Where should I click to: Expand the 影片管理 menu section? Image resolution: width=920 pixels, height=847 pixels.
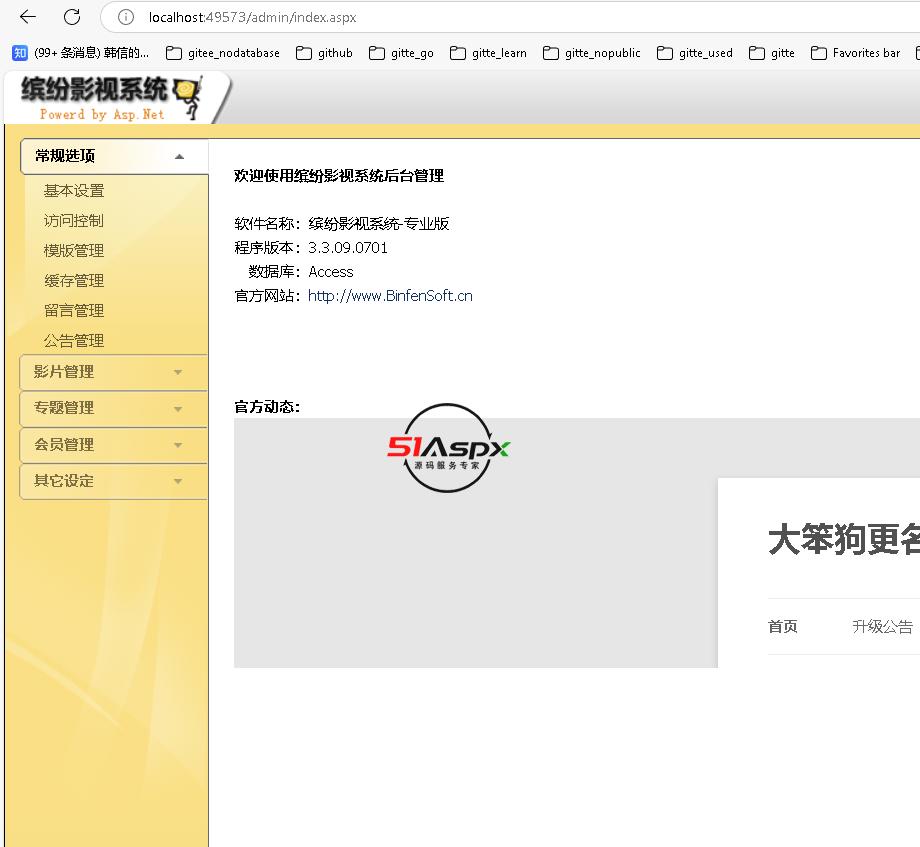pos(114,372)
